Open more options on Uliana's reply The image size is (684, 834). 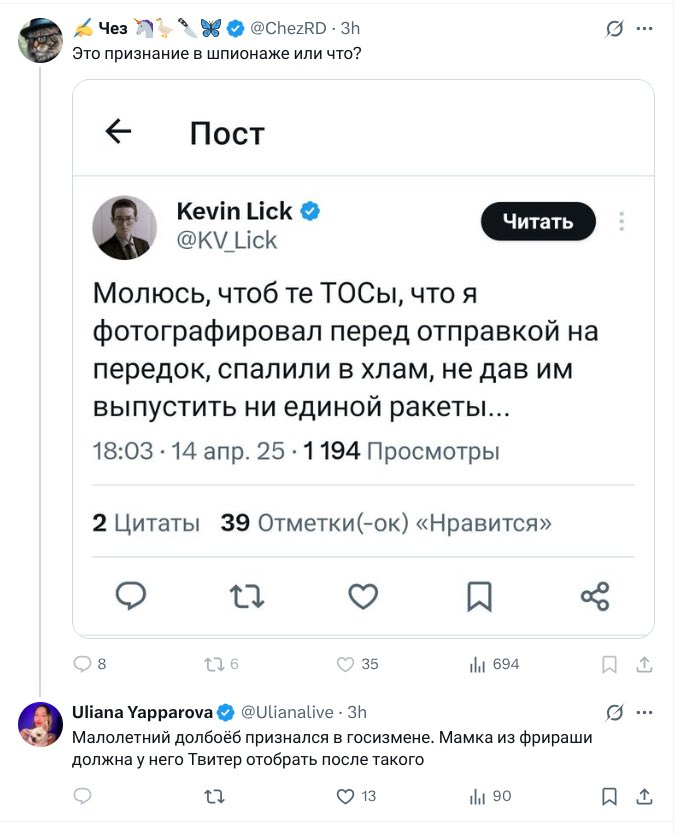click(x=645, y=712)
